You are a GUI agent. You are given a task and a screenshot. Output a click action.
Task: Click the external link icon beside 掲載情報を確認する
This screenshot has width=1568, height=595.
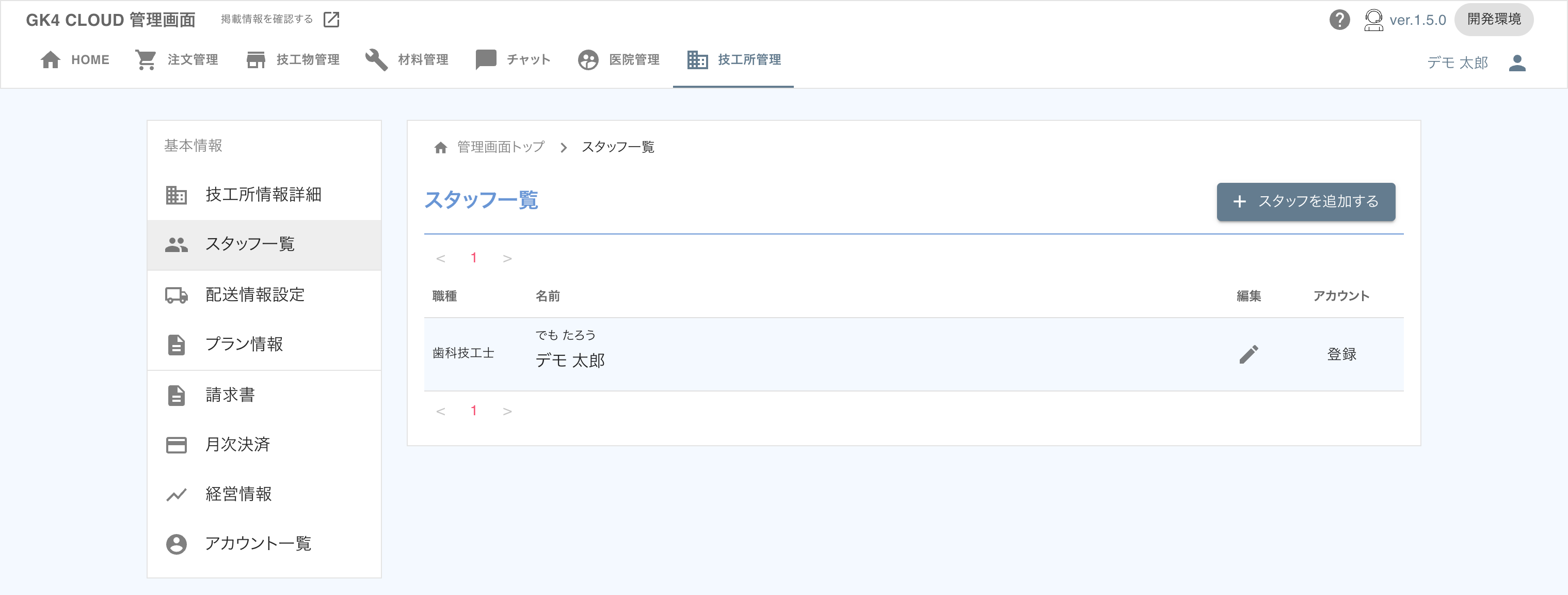pos(331,20)
